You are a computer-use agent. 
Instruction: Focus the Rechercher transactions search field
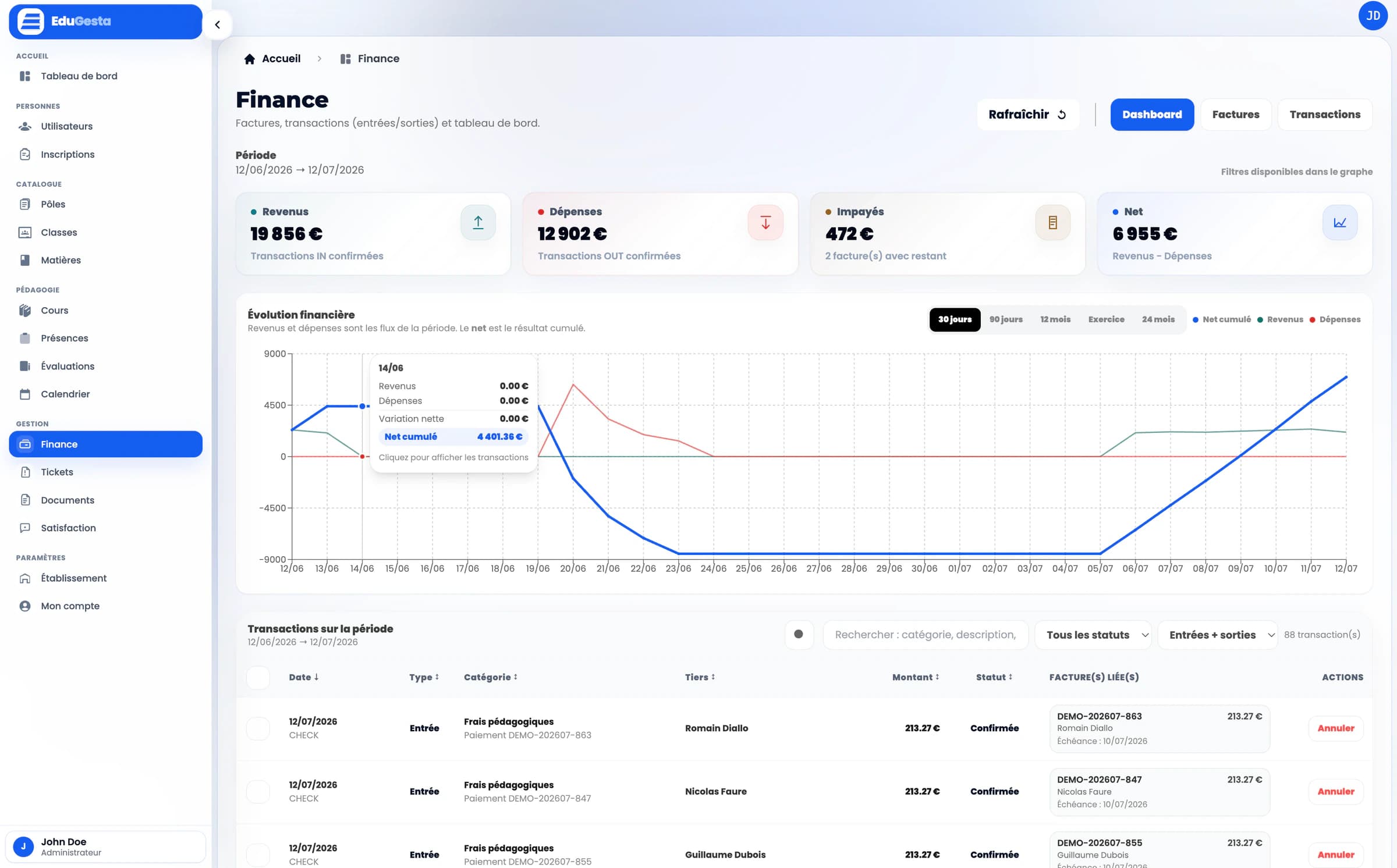tap(926, 635)
